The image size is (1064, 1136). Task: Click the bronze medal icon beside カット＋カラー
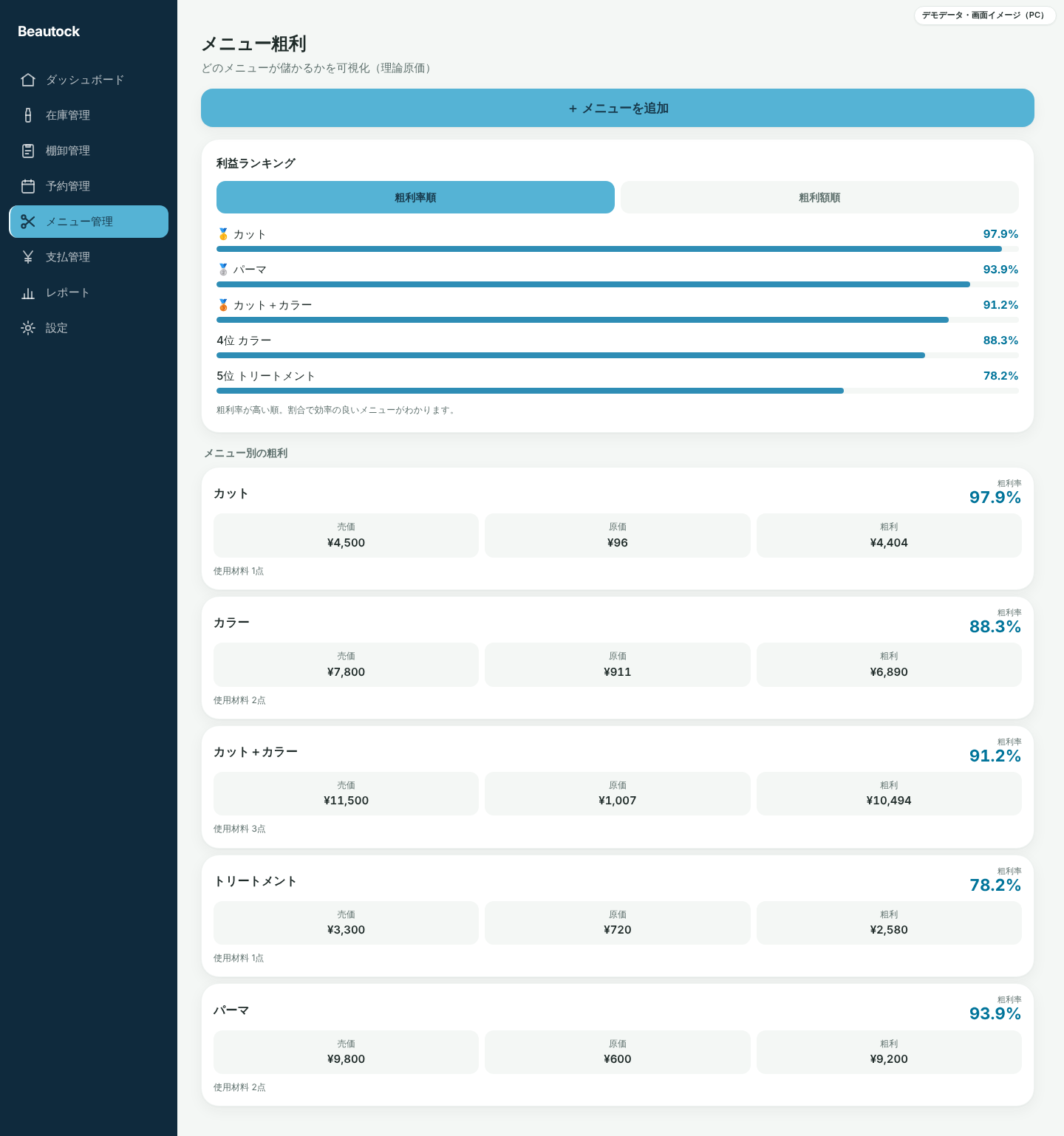pyautogui.click(x=223, y=305)
